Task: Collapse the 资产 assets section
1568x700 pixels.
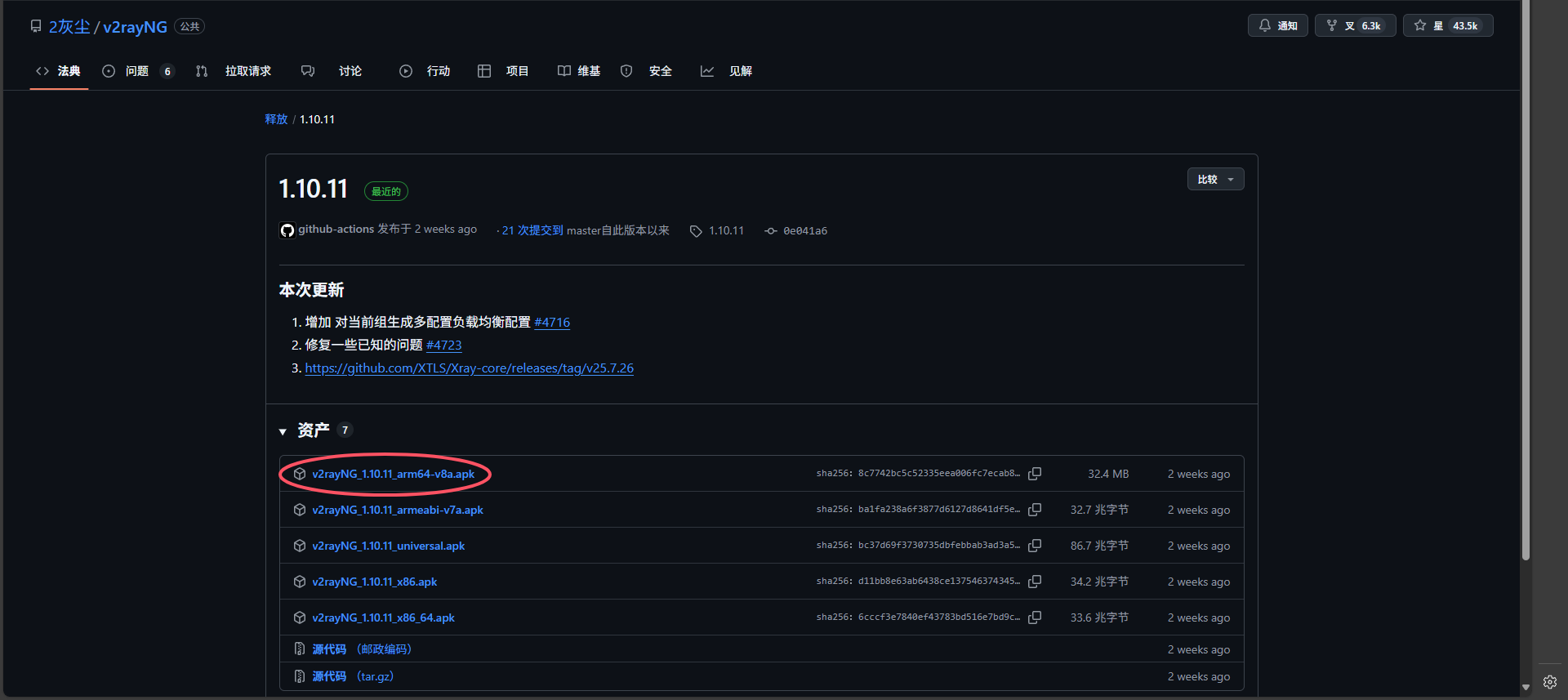Action: 283,431
